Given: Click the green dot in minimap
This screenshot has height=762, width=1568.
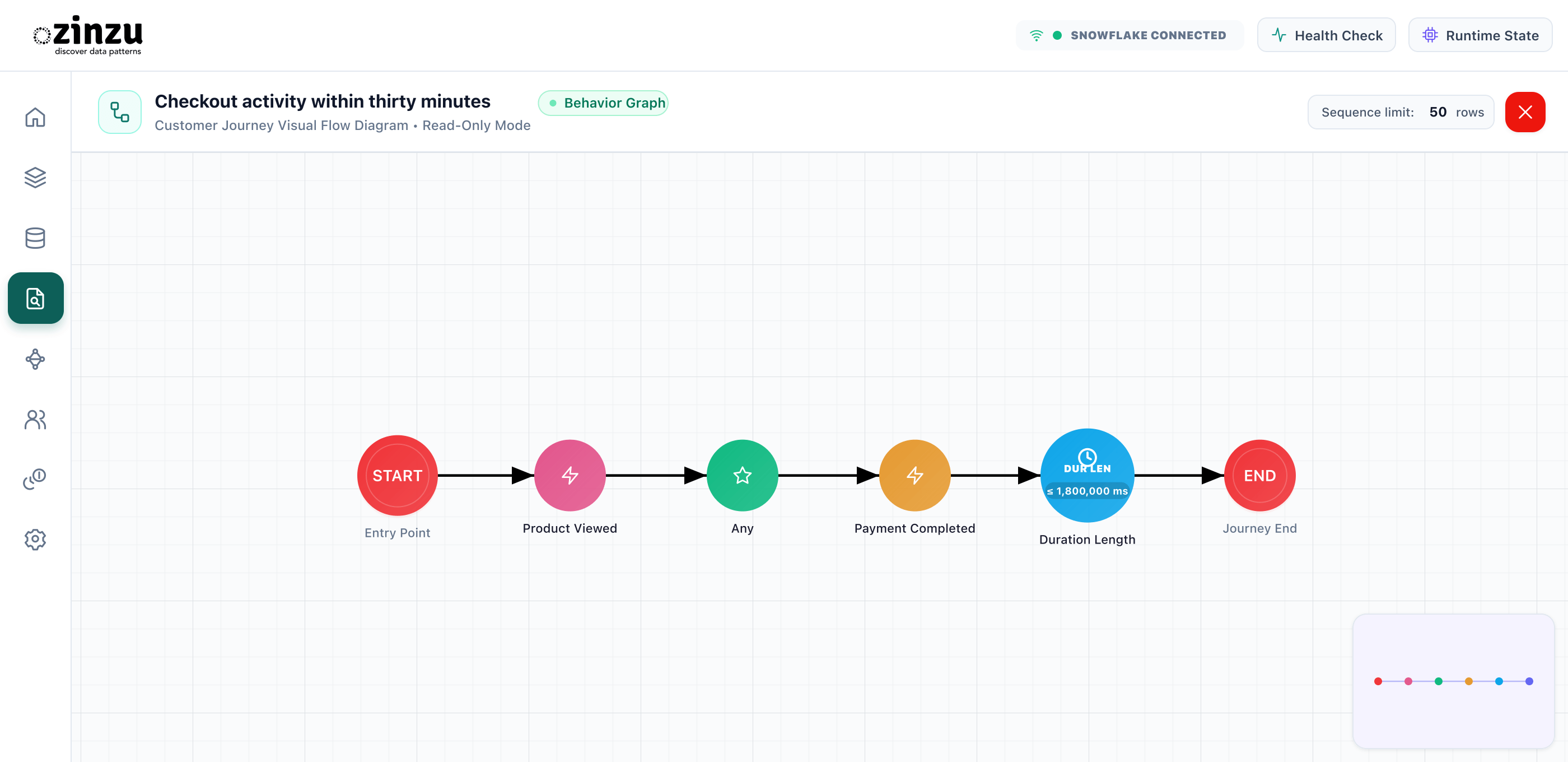Looking at the screenshot, I should click(x=1438, y=681).
